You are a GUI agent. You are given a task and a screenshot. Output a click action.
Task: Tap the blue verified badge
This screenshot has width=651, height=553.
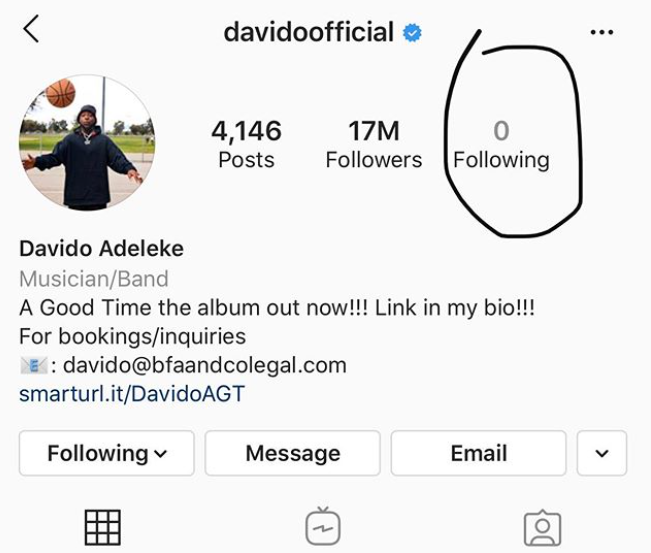[x=412, y=33]
